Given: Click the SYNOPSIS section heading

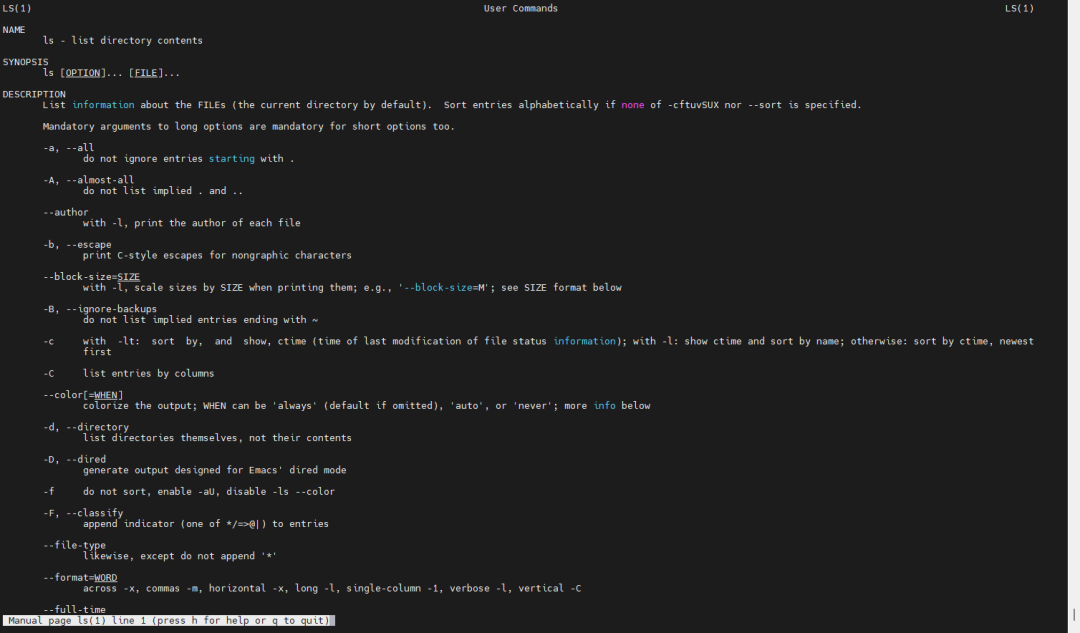Looking at the screenshot, I should click(25, 62).
